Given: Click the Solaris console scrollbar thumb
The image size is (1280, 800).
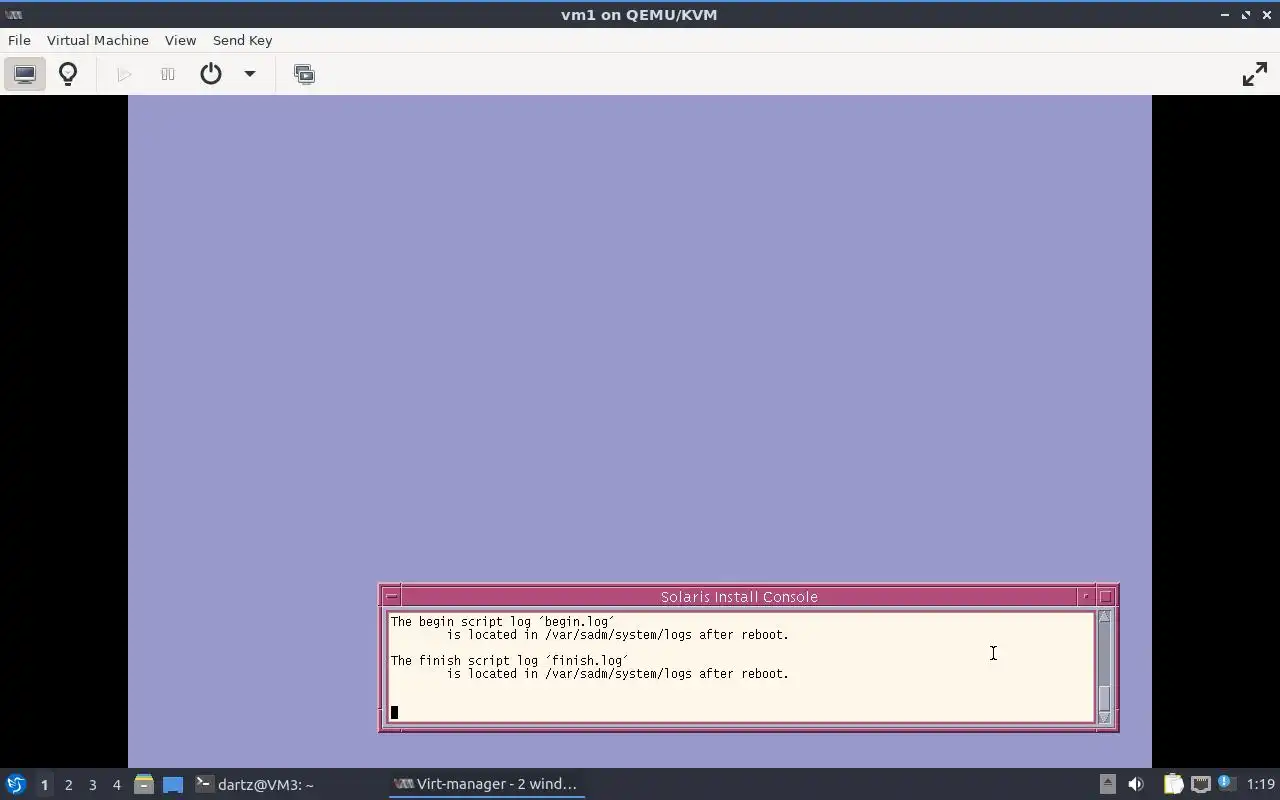Looking at the screenshot, I should [x=1105, y=697].
